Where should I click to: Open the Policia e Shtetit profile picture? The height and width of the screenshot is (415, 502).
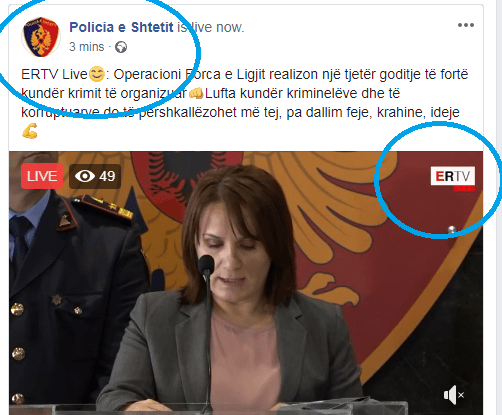(41, 37)
